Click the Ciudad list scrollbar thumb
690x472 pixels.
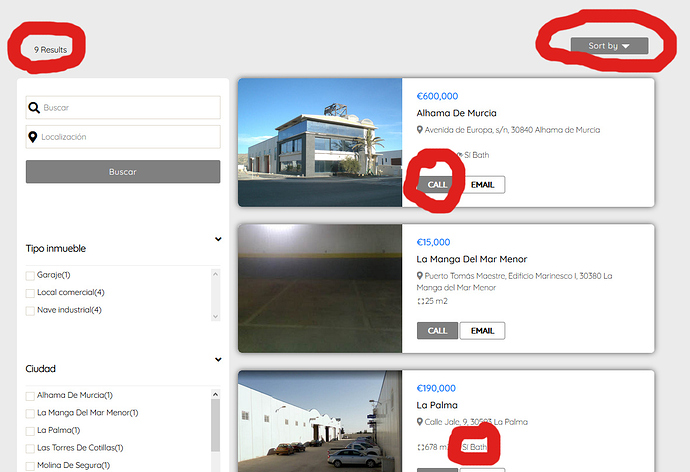pyautogui.click(x=215, y=425)
